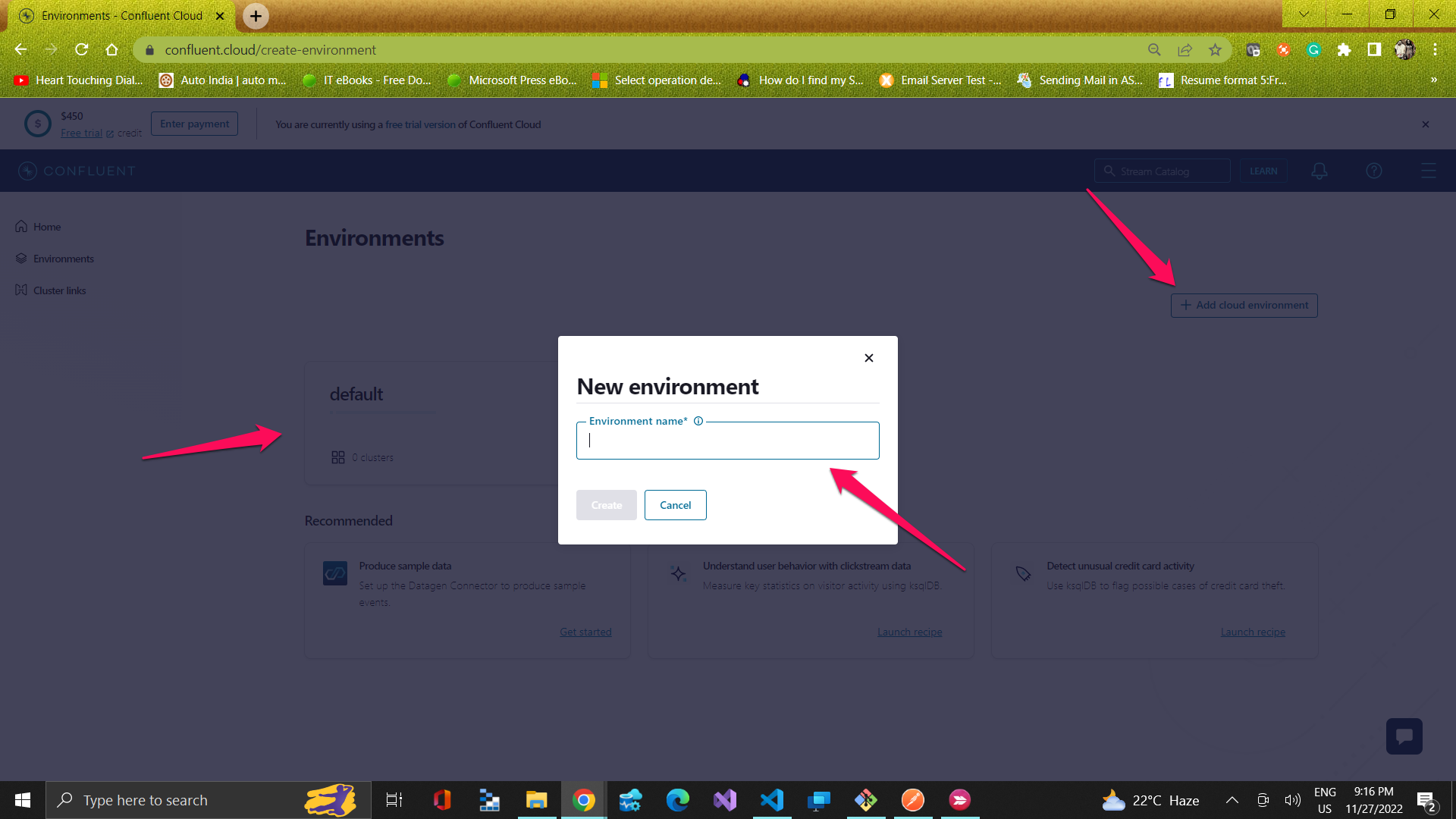This screenshot has height=819, width=1456.
Task: Click the Stream Catalog search icon
Action: pyautogui.click(x=1108, y=171)
